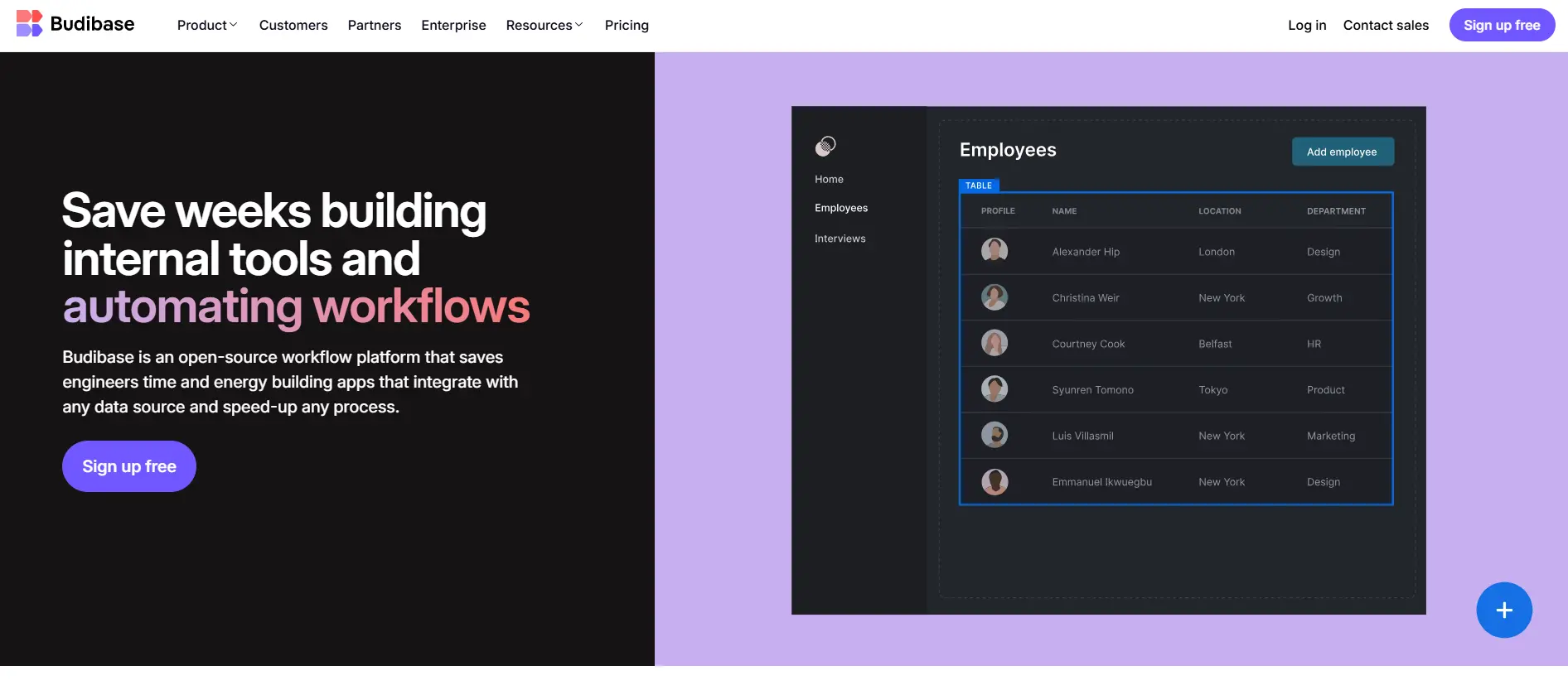Go to the Partners page
This screenshot has width=1568, height=685.
pyautogui.click(x=375, y=25)
